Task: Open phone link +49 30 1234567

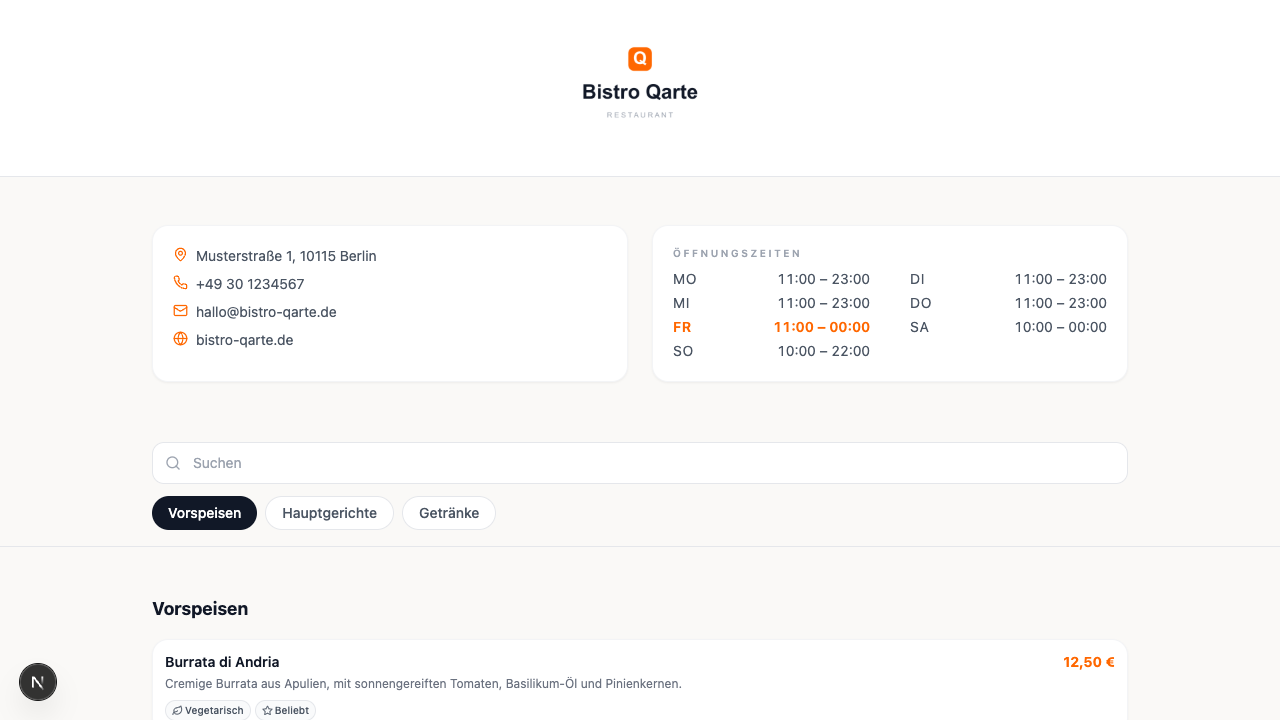Action: [250, 284]
